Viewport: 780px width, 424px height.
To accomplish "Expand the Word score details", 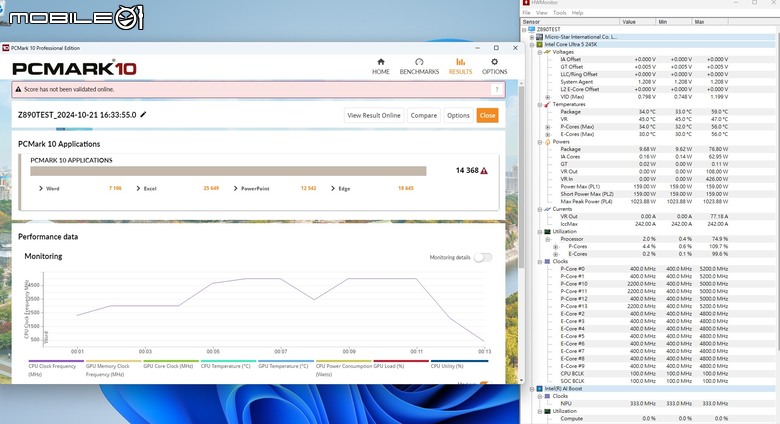I will click(x=41, y=189).
